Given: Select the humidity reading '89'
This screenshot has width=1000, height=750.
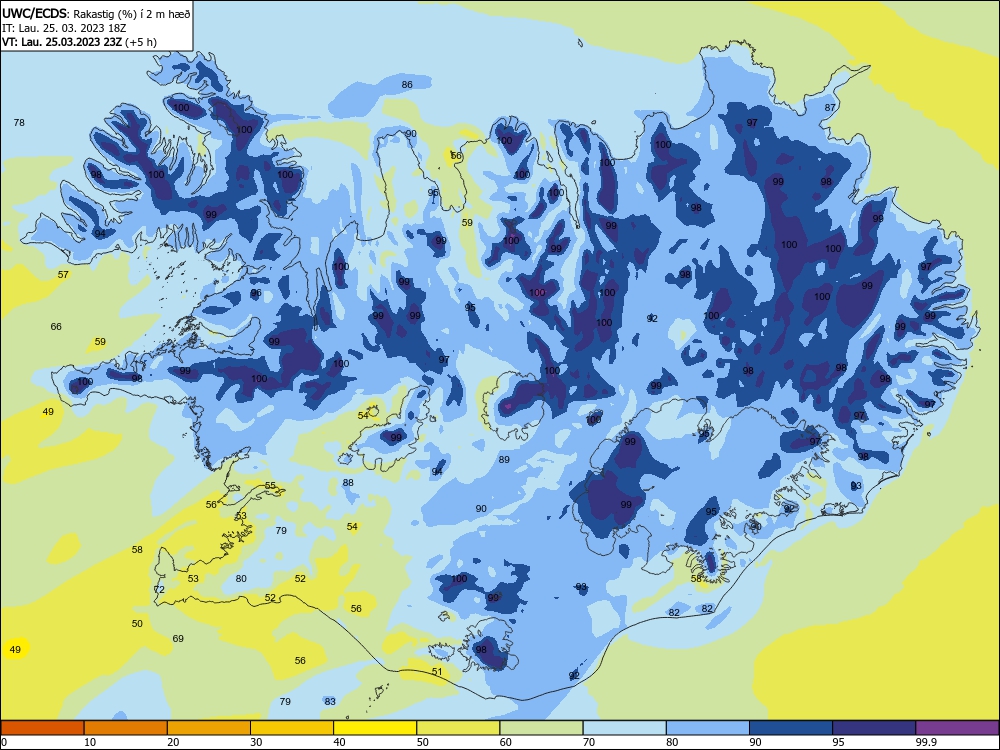Looking at the screenshot, I should coord(504,459).
